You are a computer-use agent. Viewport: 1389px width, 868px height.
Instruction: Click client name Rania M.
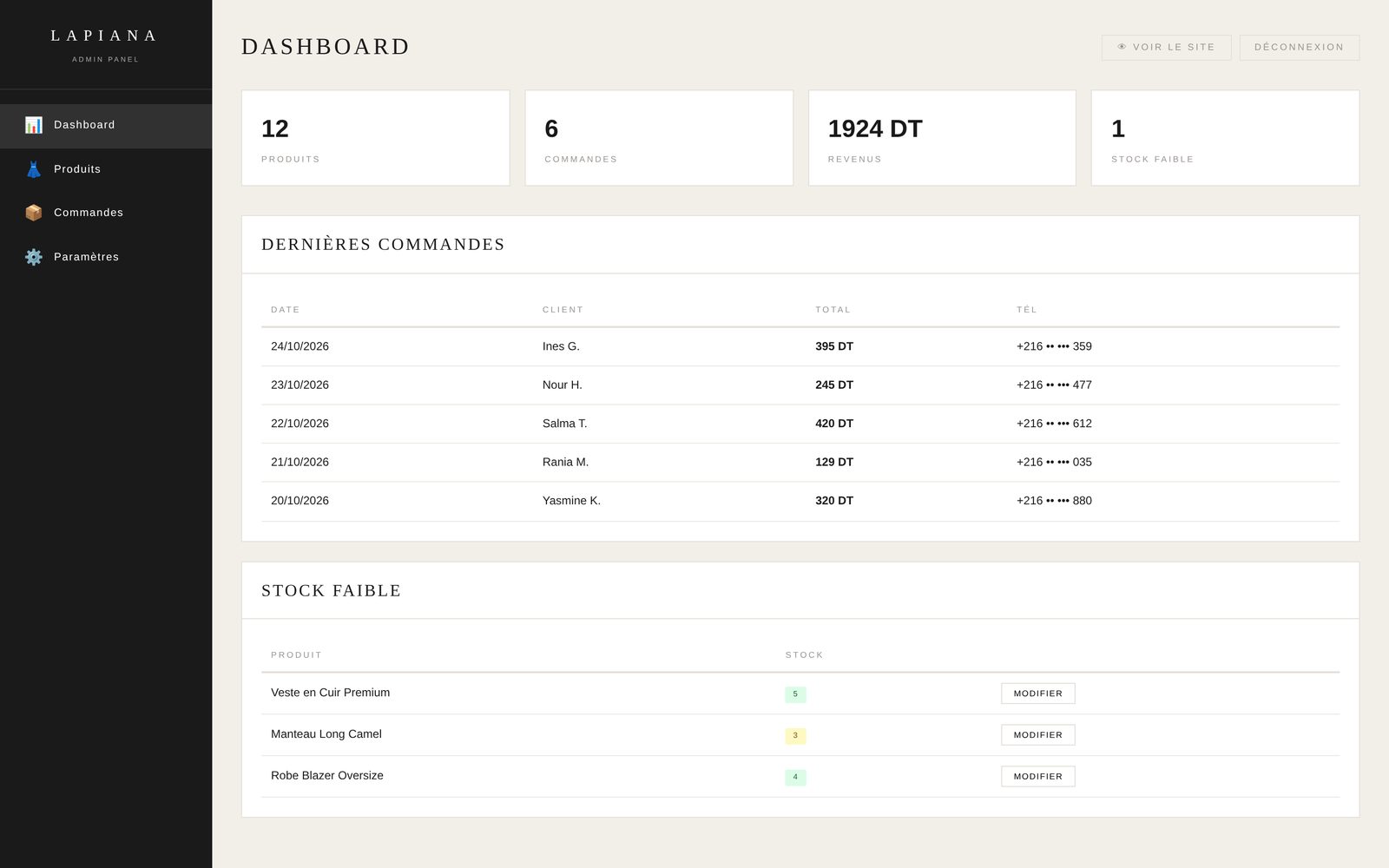pos(565,462)
